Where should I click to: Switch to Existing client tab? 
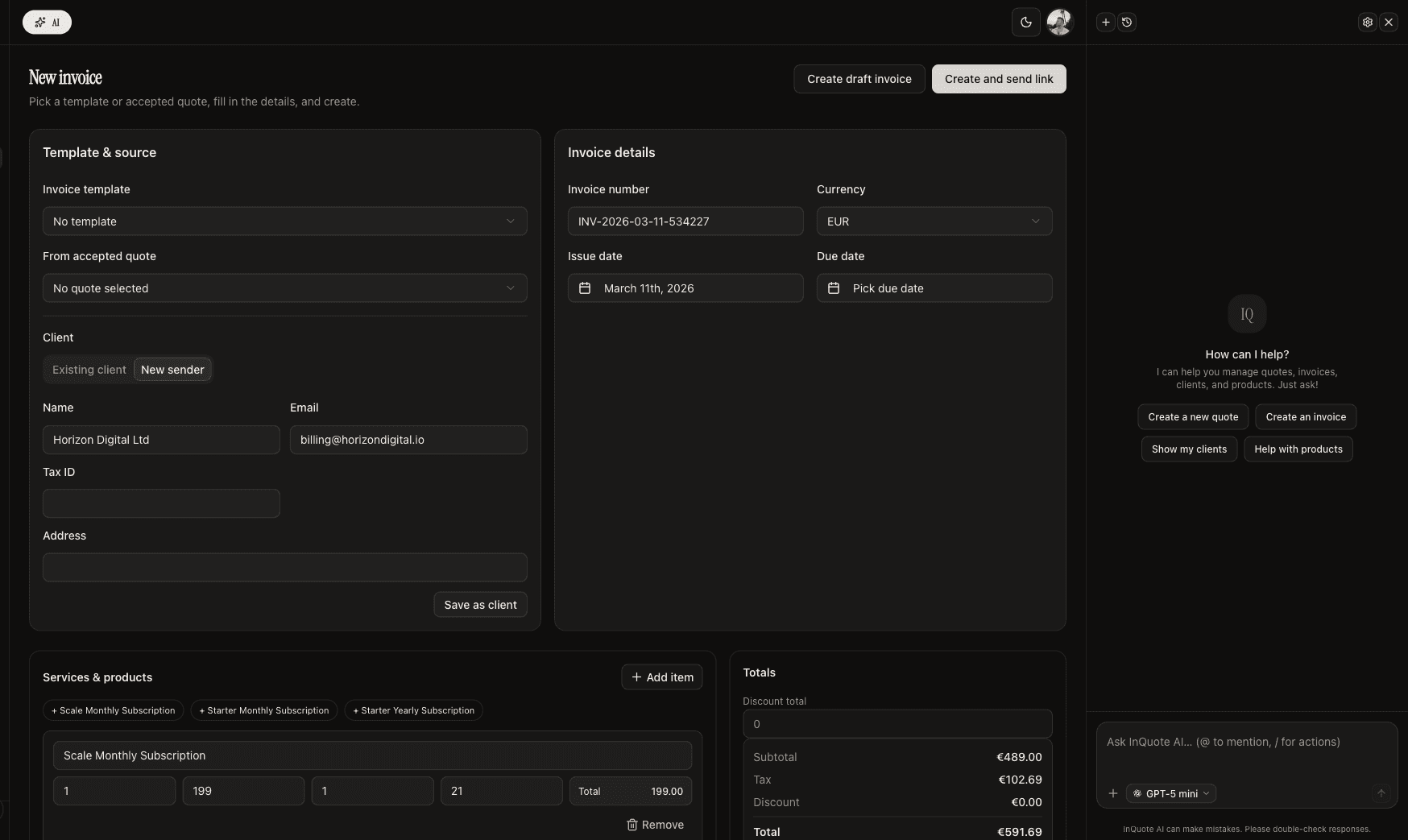point(89,370)
